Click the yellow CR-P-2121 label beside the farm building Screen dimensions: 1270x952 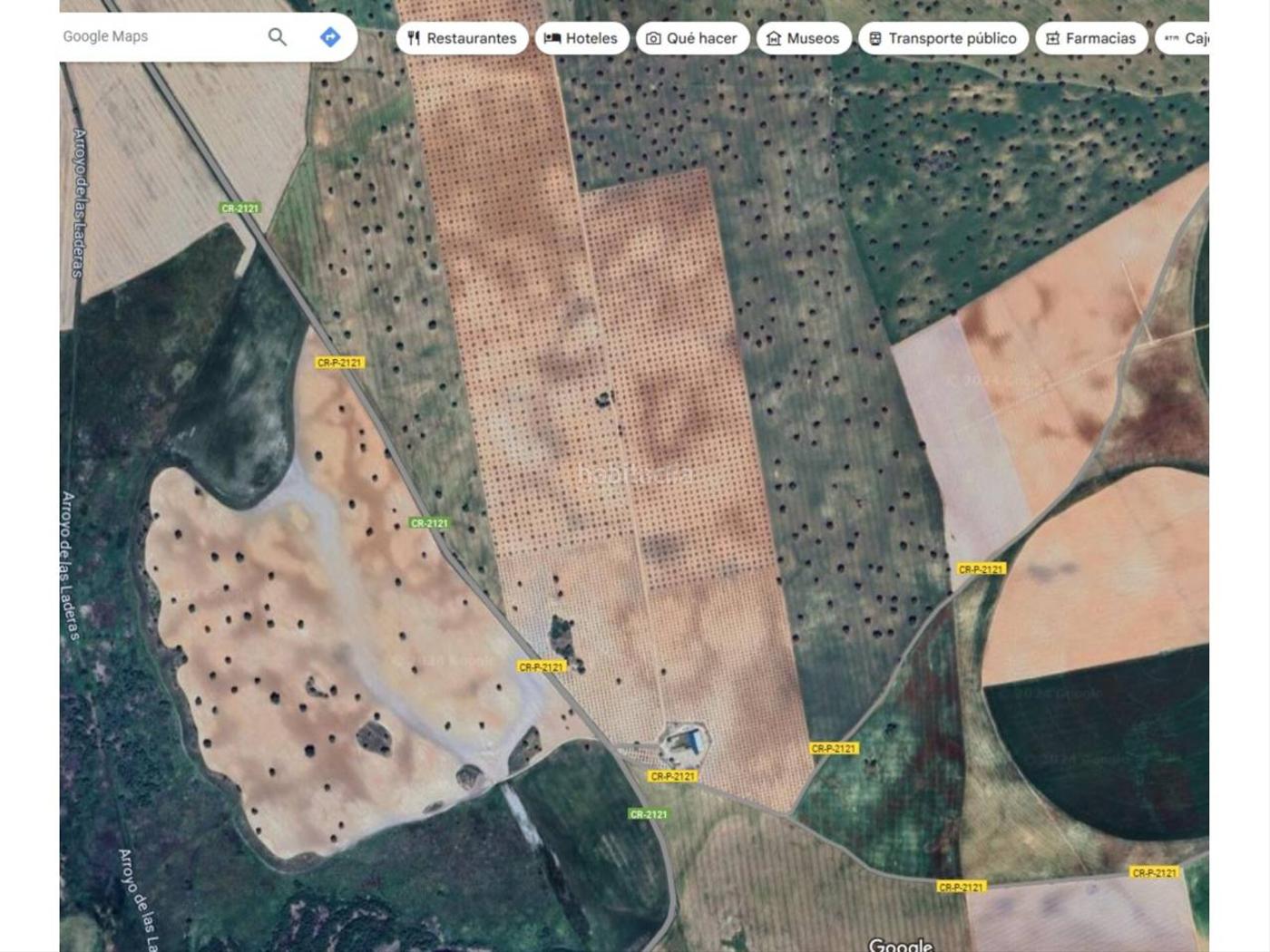(672, 776)
